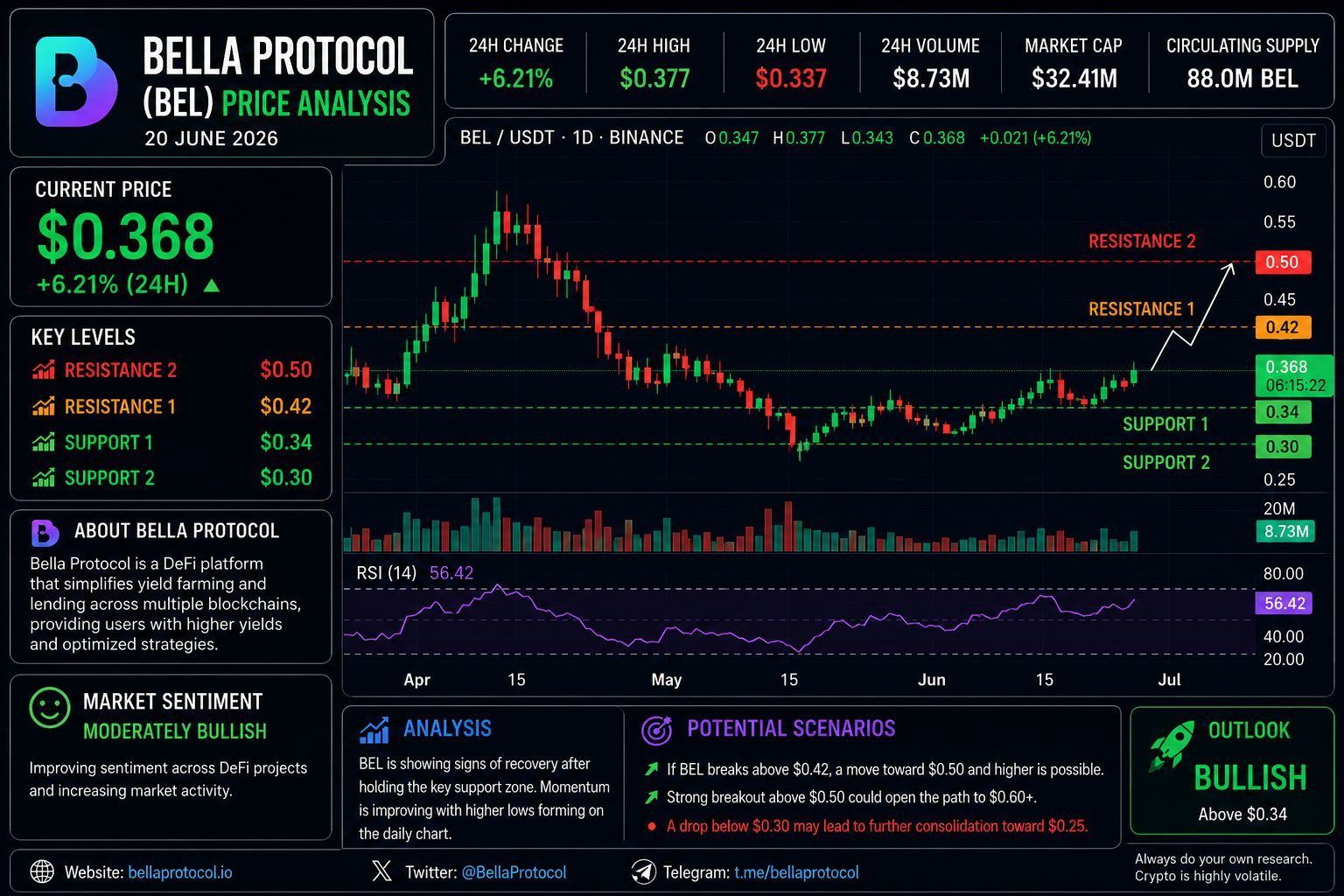The image size is (1344, 896).
Task: Click the SUPPORT 2 label on the chart
Action: click(x=1166, y=463)
